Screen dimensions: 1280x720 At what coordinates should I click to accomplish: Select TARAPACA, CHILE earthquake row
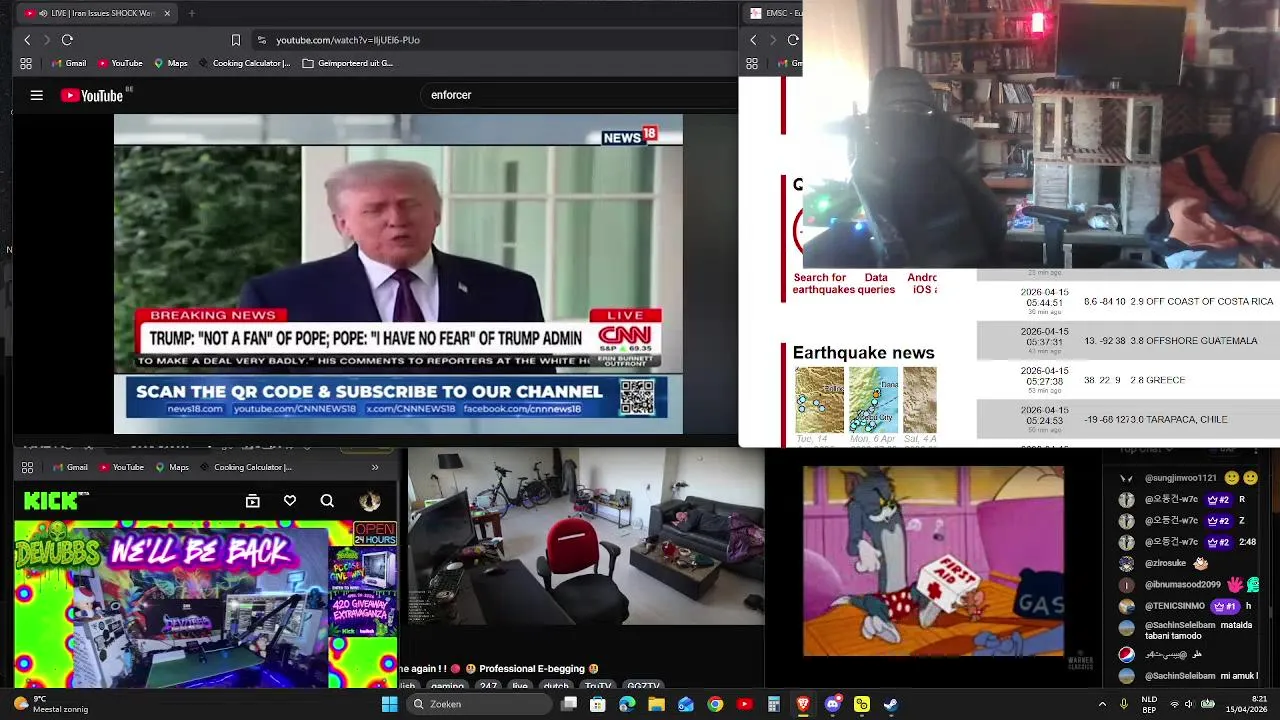[x=1128, y=420]
